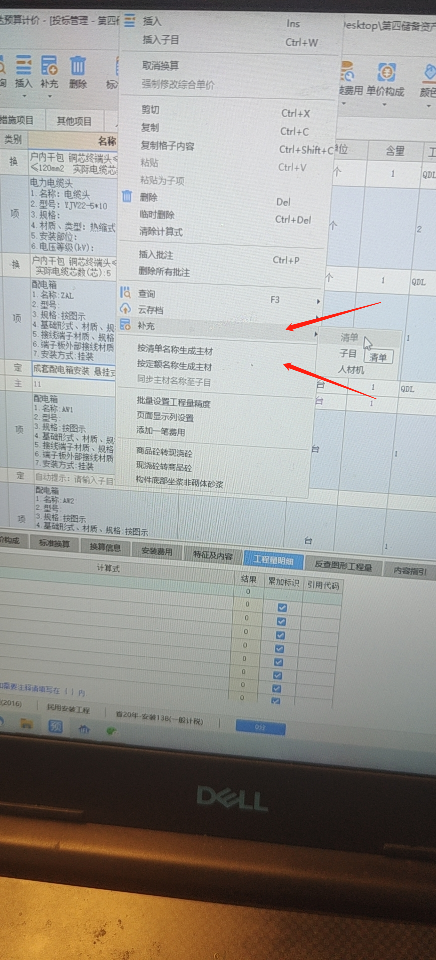436x960 pixels.
Task: Choose 构件底部坐浆非砌体砂浆 menu entry
Action: (x=179, y=484)
